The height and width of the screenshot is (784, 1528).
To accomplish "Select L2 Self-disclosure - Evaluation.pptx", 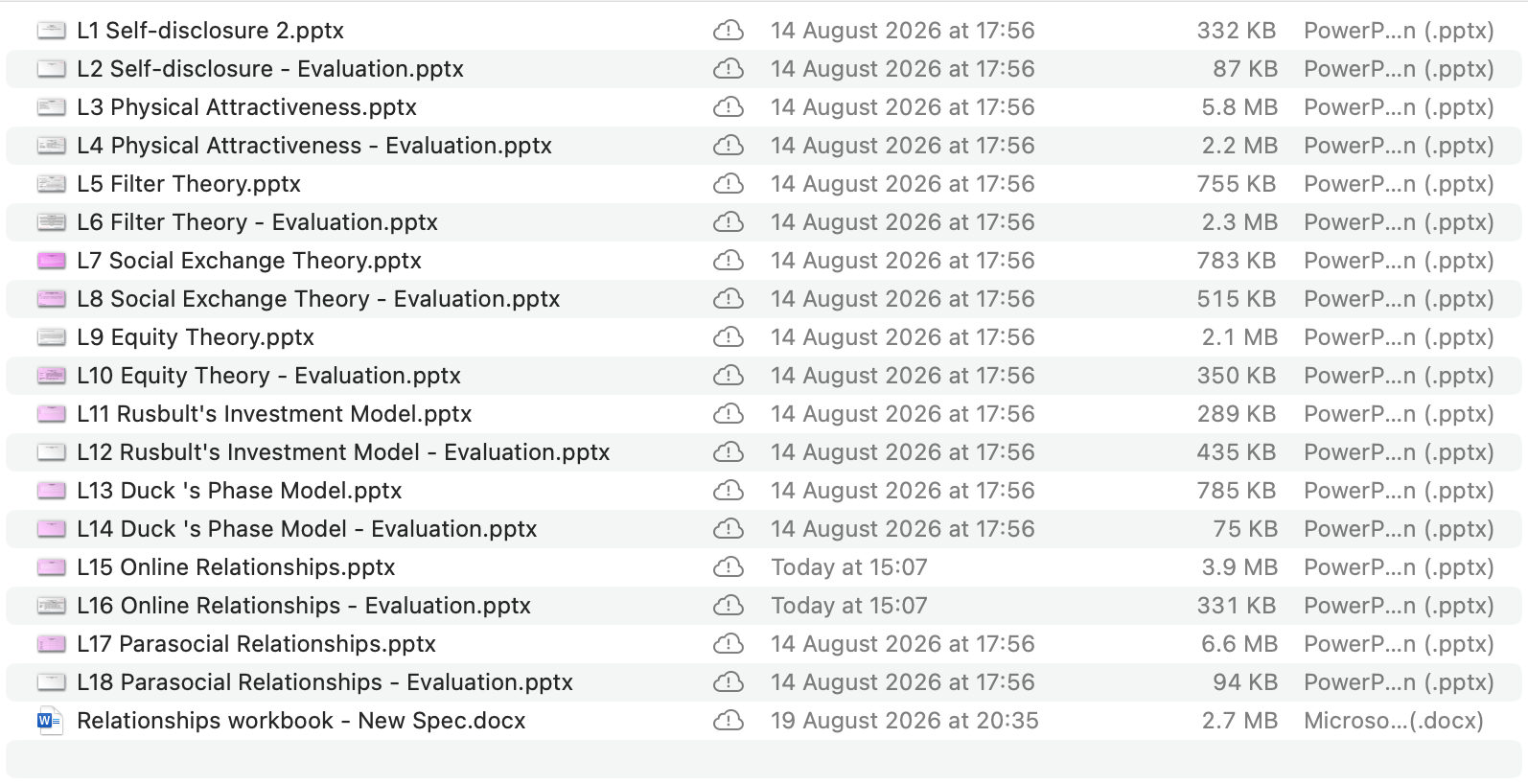I will [764, 69].
